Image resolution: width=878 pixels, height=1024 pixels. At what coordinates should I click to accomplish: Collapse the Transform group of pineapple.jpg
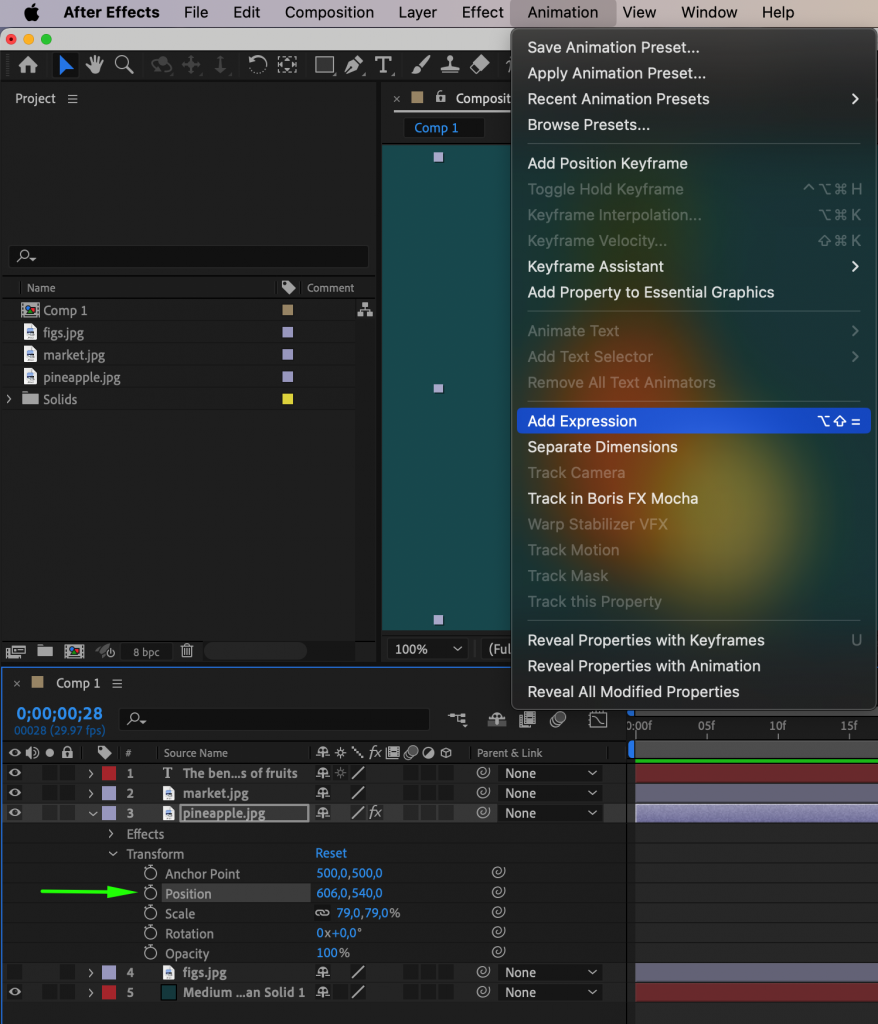(x=113, y=853)
